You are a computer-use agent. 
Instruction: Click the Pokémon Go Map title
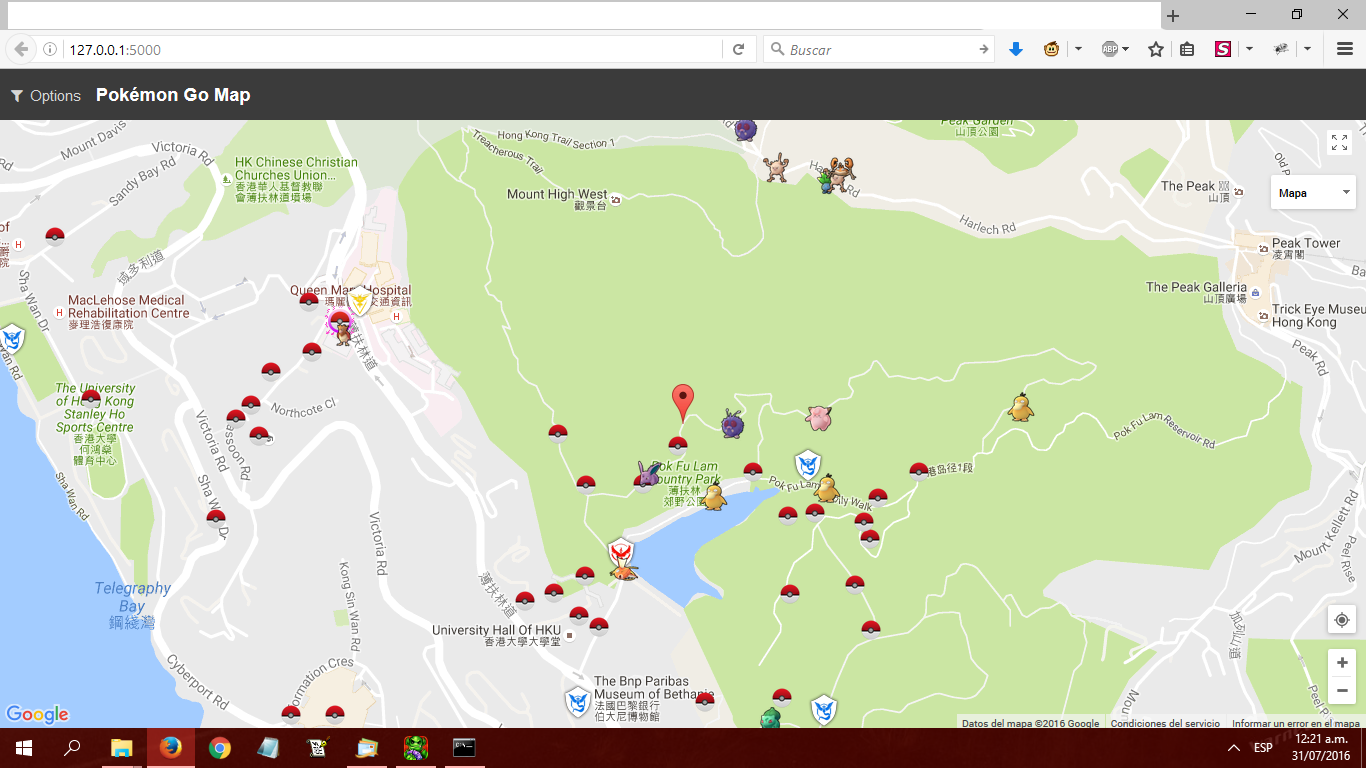tap(173, 95)
